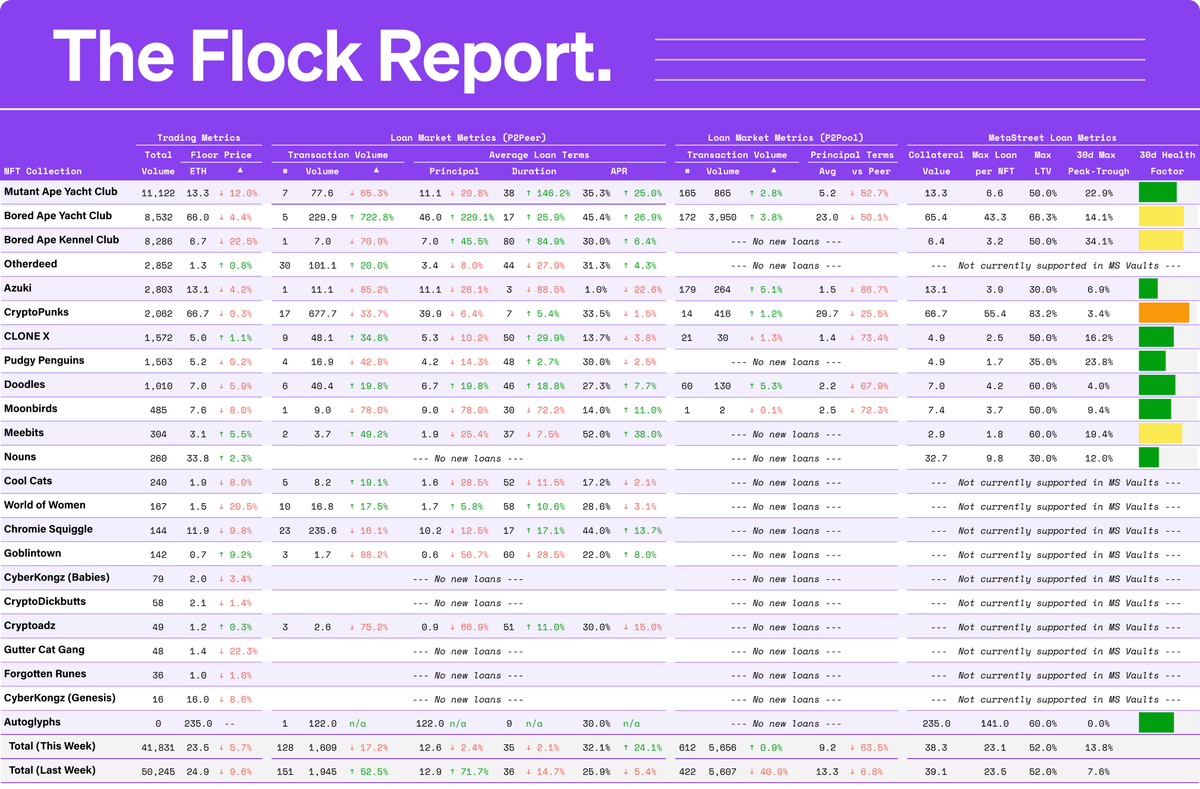Select the Azuki green health factor bar
Screen dimensions: 1200x789
[x=1148, y=289]
